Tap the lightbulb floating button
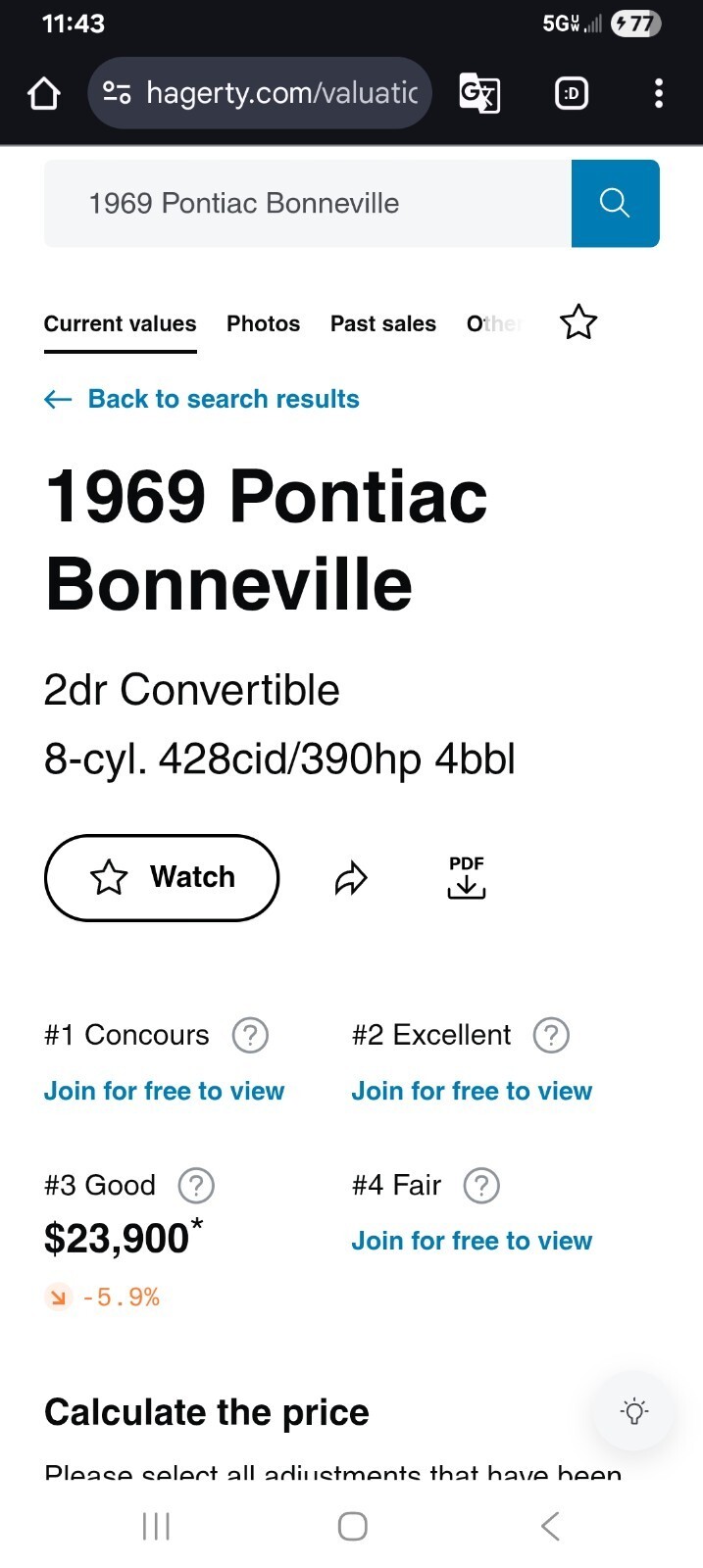Viewport: 703px width, 1568px height. (x=634, y=1411)
